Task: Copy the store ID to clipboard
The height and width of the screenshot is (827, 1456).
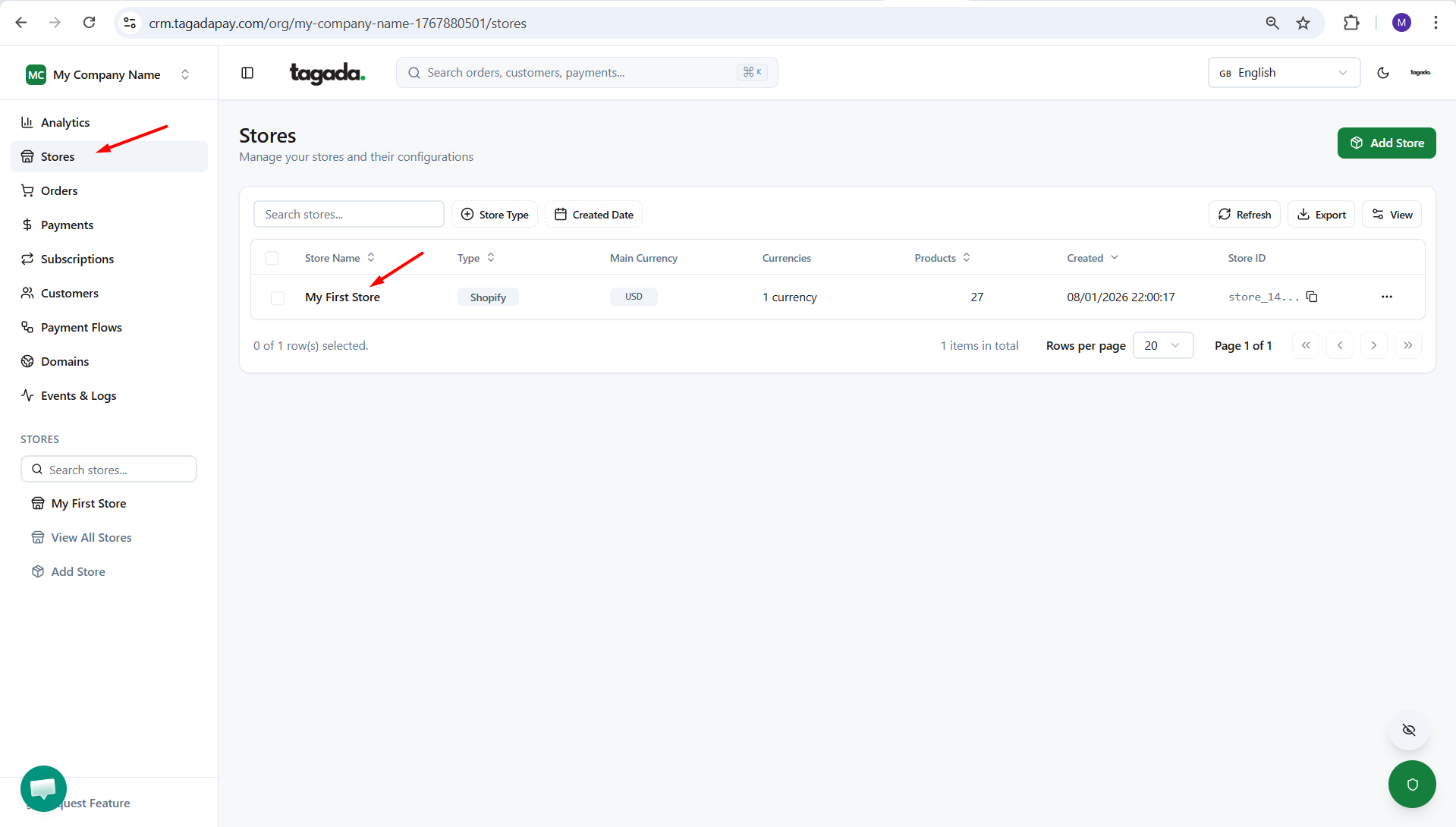Action: (1312, 297)
